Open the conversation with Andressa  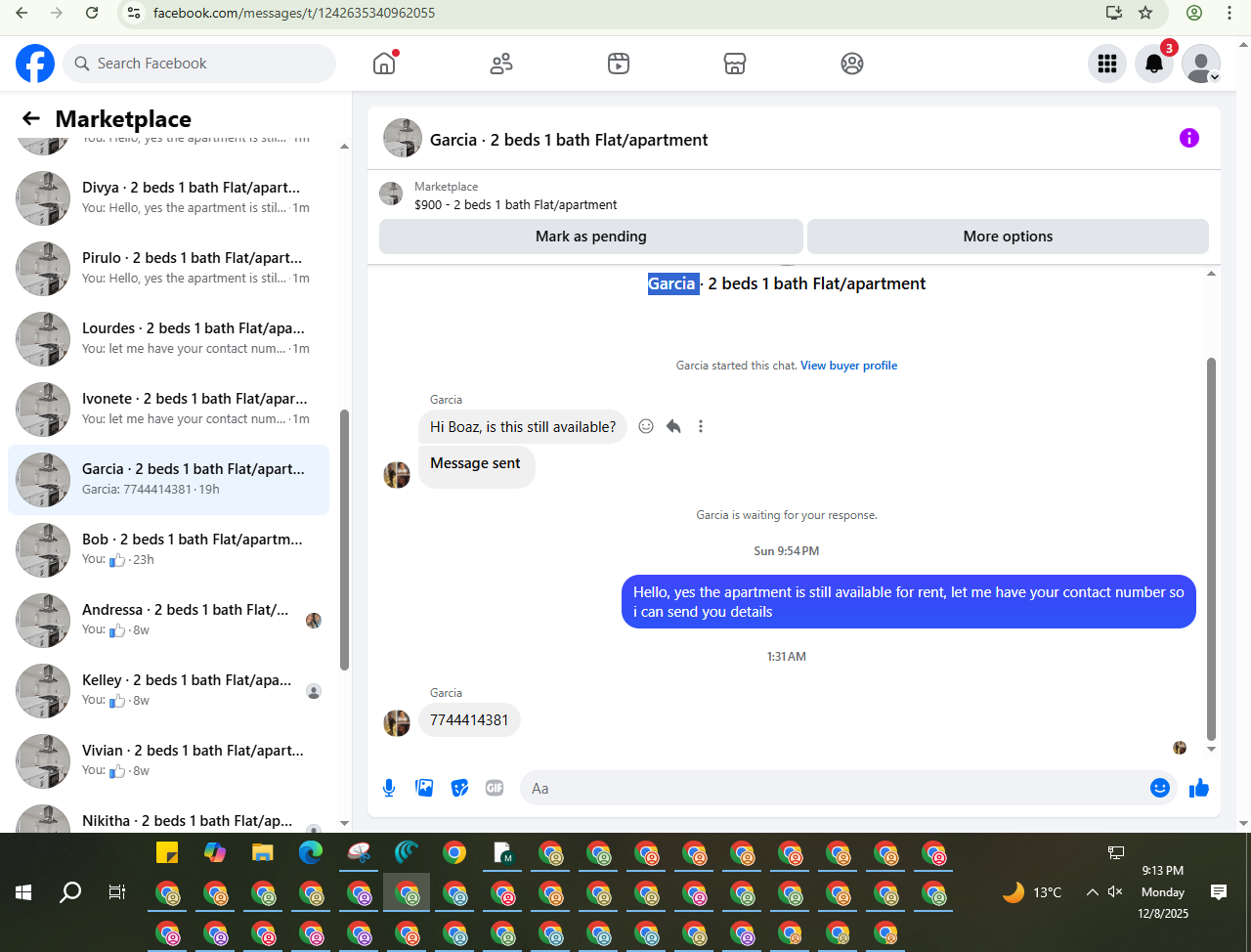pos(168,620)
